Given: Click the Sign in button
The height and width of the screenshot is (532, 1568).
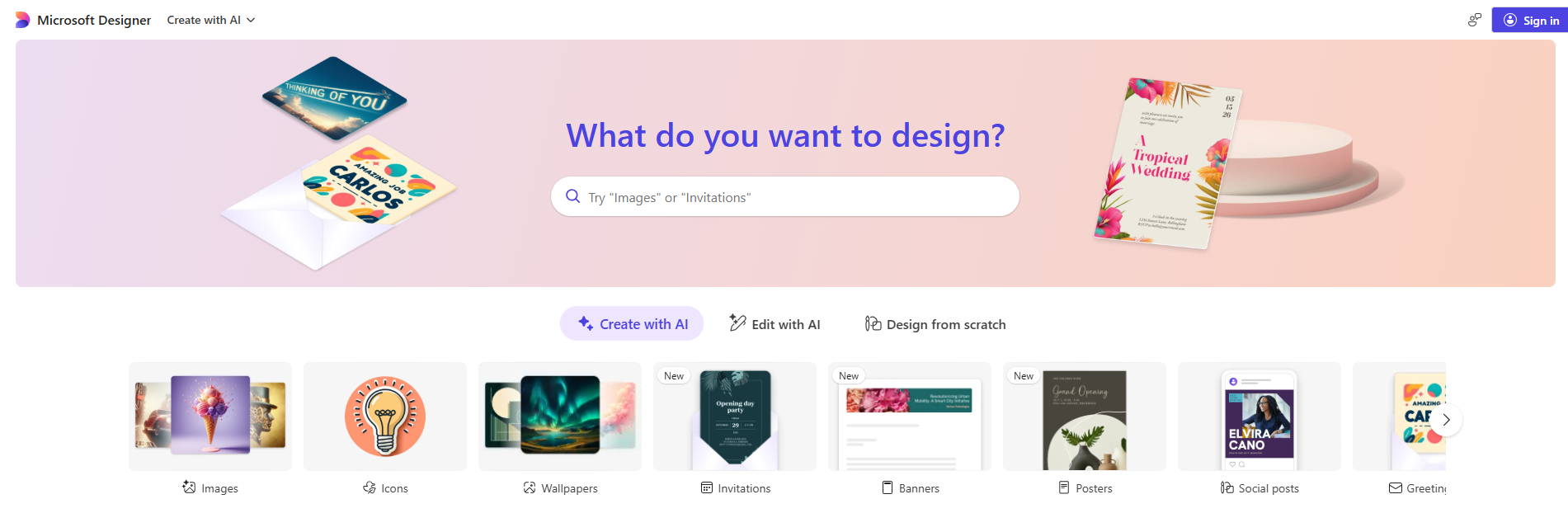Looking at the screenshot, I should [x=1531, y=20].
